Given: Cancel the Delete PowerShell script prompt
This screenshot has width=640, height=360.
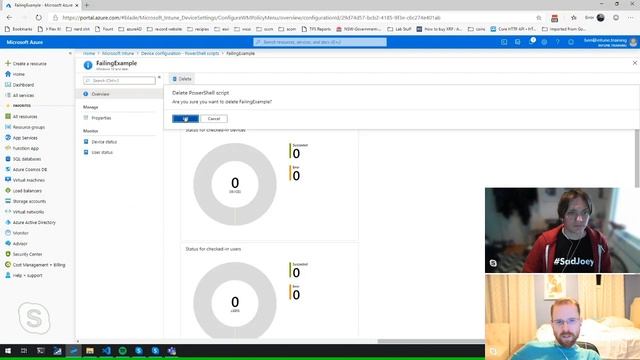Looking at the screenshot, I should click(214, 119).
